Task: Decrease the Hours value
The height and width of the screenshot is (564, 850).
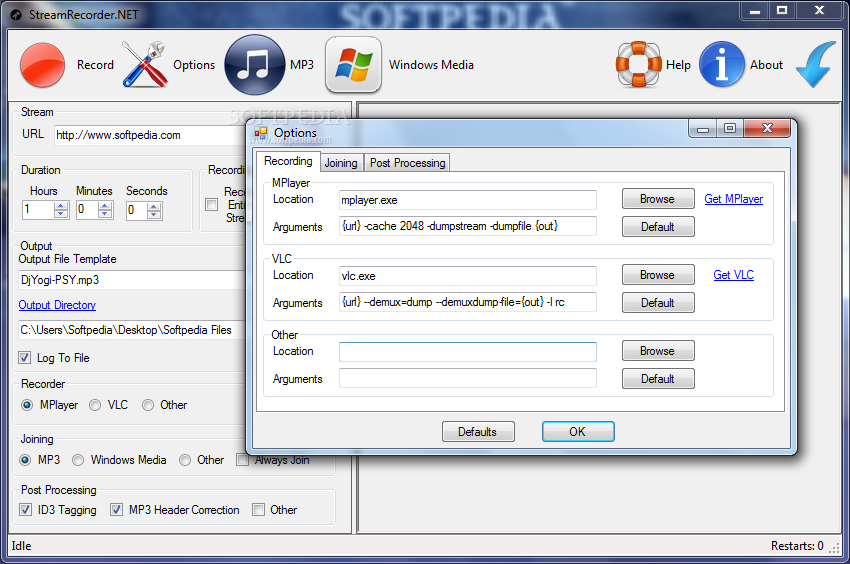Action: [61, 214]
